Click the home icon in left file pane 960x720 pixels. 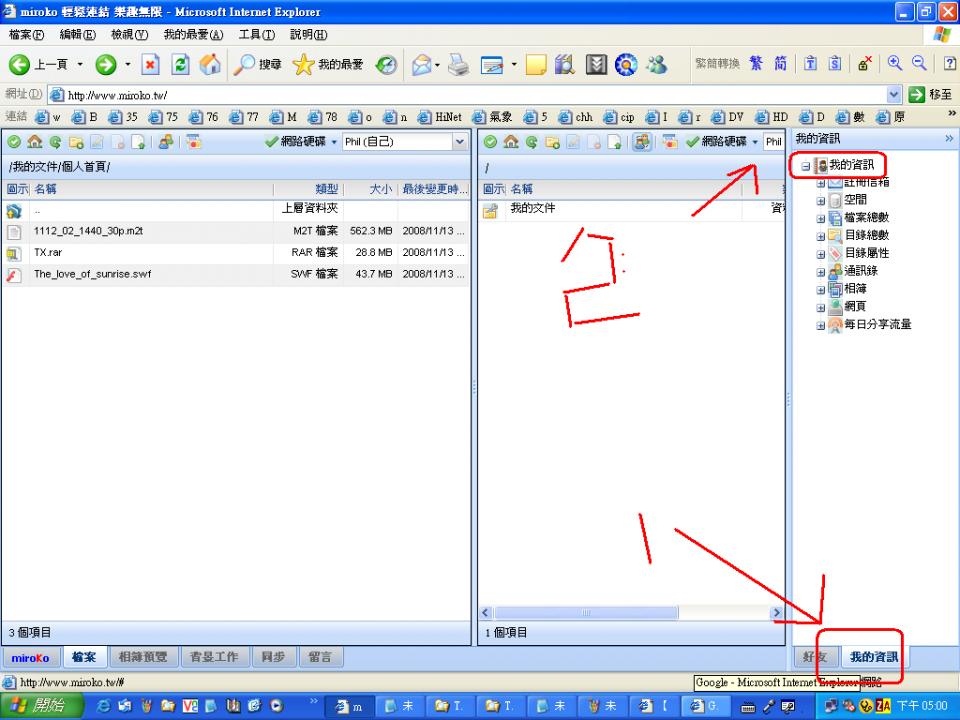point(35,142)
